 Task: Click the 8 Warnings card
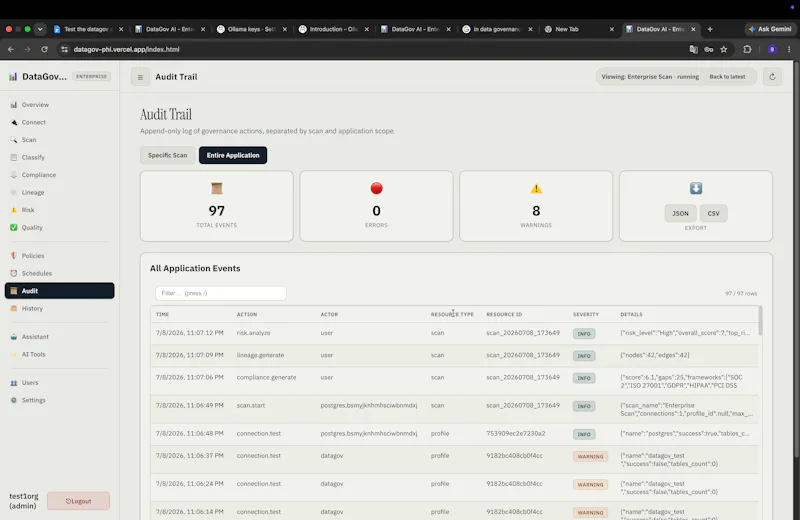click(x=536, y=206)
